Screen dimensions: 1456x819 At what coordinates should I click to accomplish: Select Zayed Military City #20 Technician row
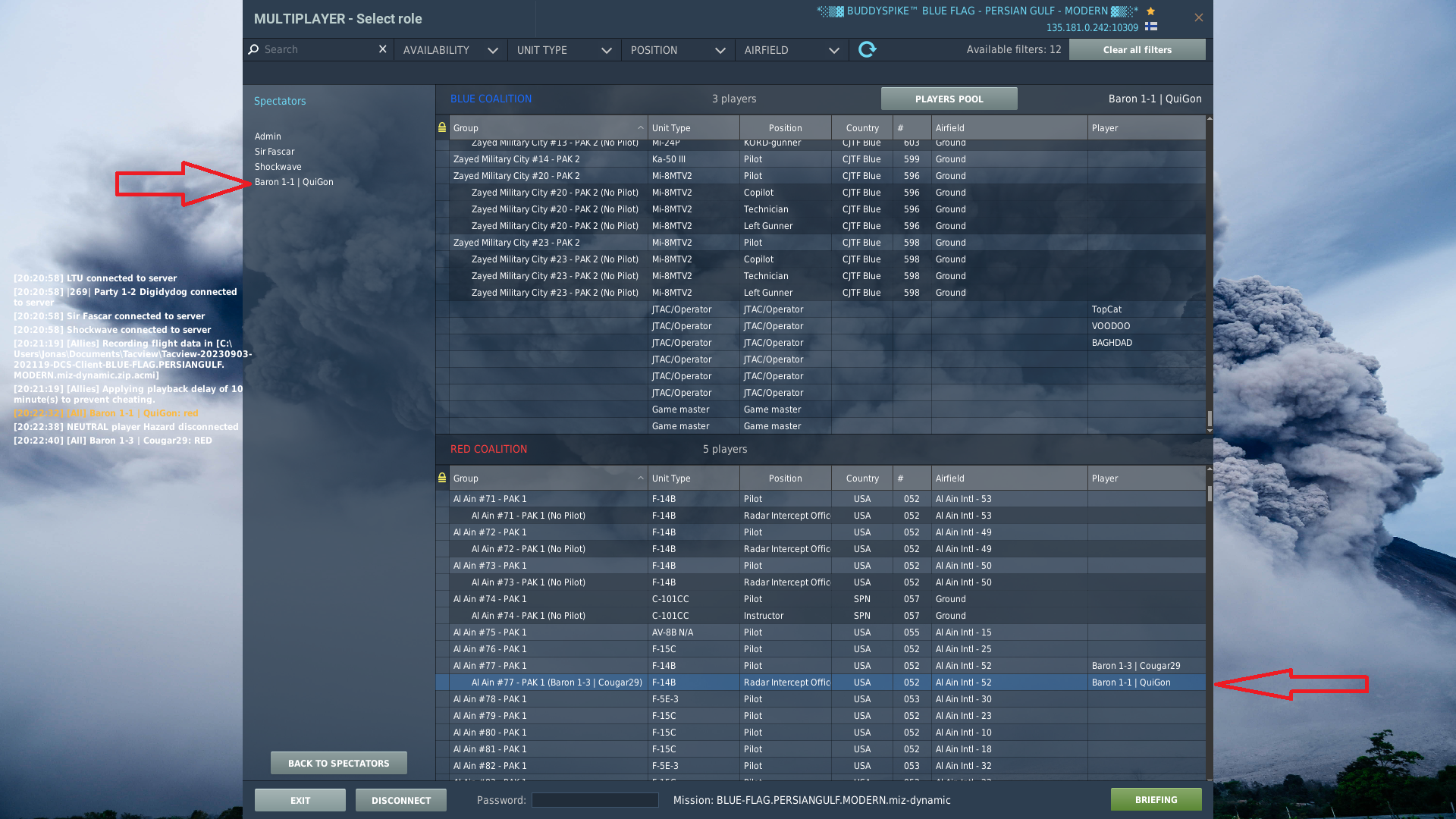tap(821, 209)
